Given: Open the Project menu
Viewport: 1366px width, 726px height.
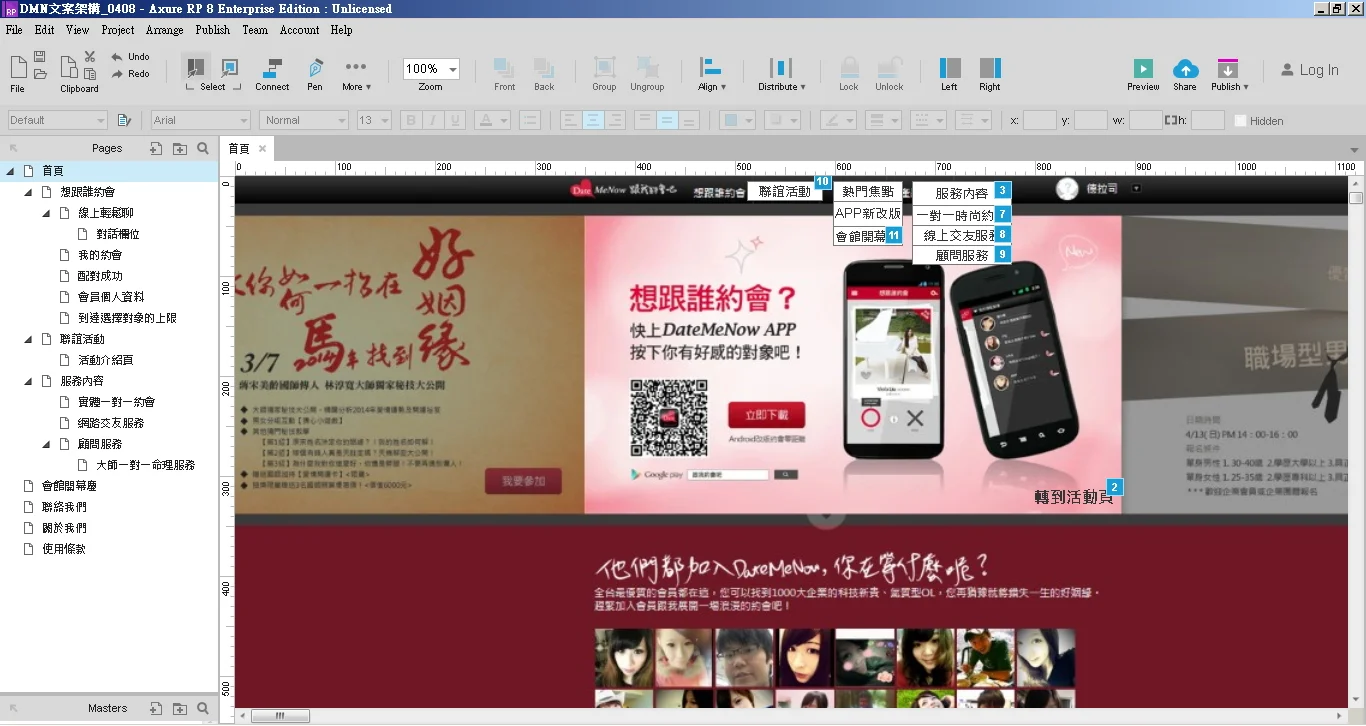Looking at the screenshot, I should pyautogui.click(x=118, y=30).
